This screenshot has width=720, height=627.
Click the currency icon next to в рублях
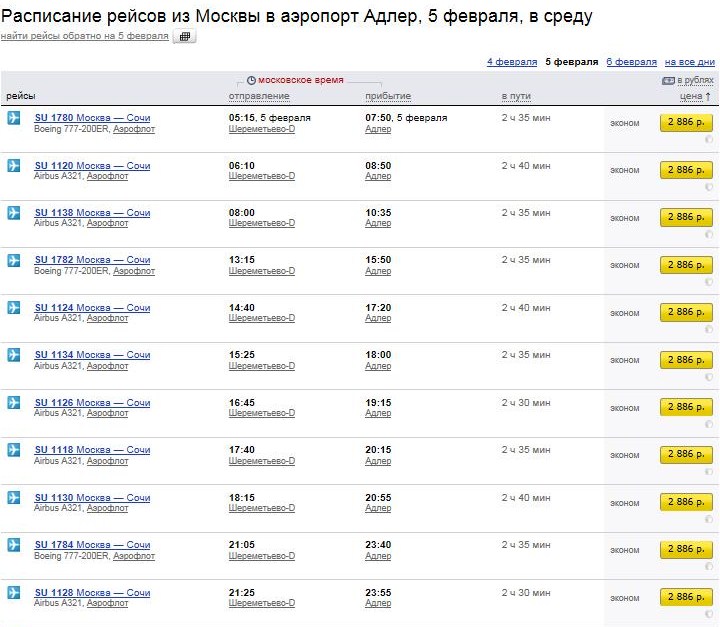click(x=668, y=80)
